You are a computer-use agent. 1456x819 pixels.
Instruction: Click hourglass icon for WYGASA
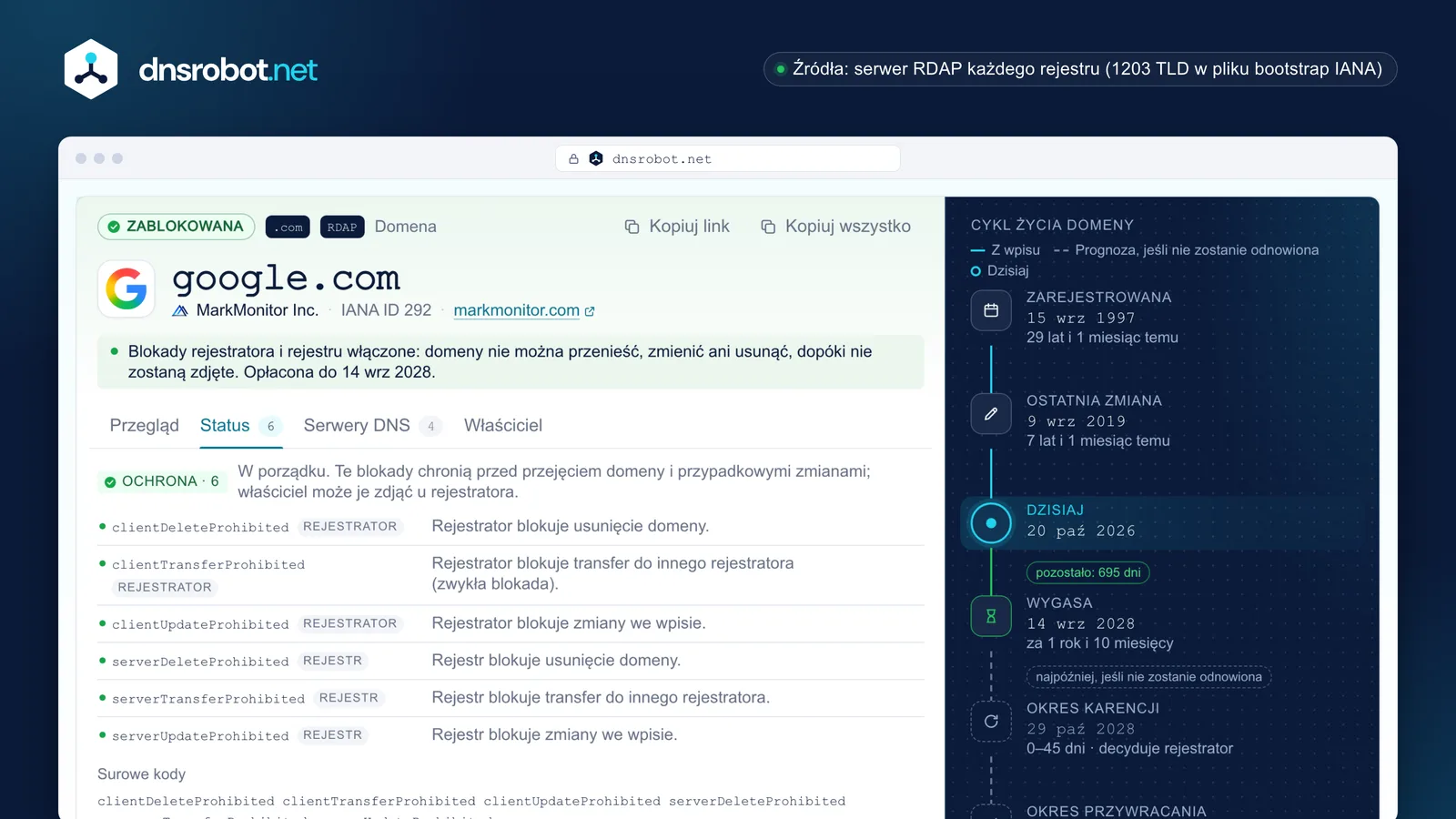pyautogui.click(x=991, y=616)
